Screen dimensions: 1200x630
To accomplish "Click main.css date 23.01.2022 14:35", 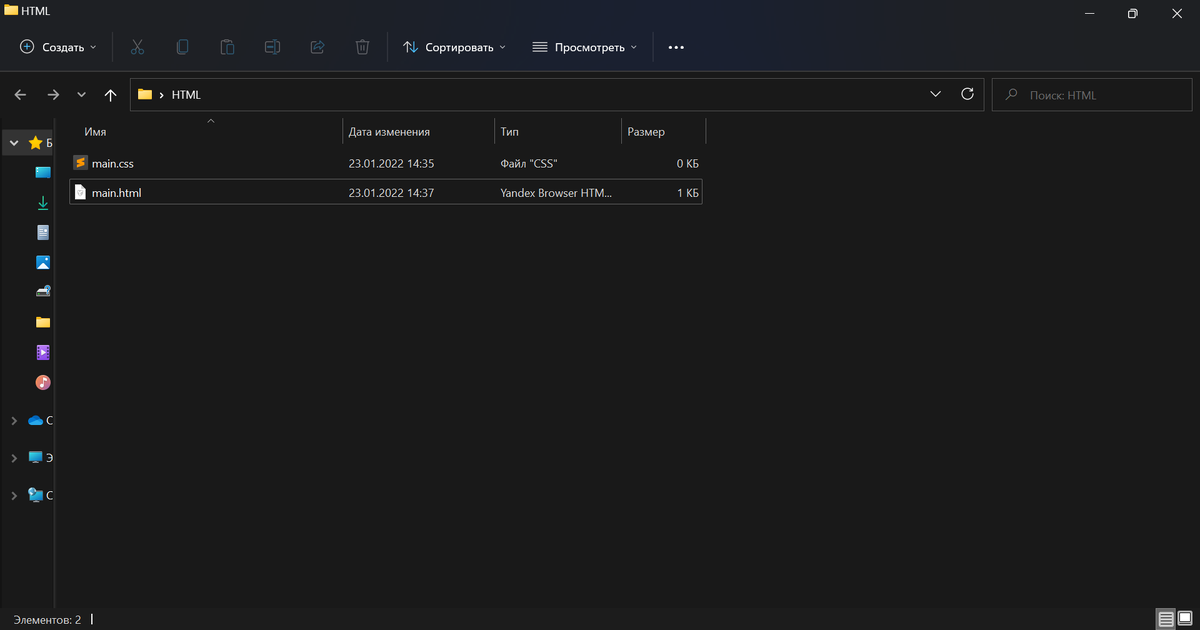I will 391,163.
